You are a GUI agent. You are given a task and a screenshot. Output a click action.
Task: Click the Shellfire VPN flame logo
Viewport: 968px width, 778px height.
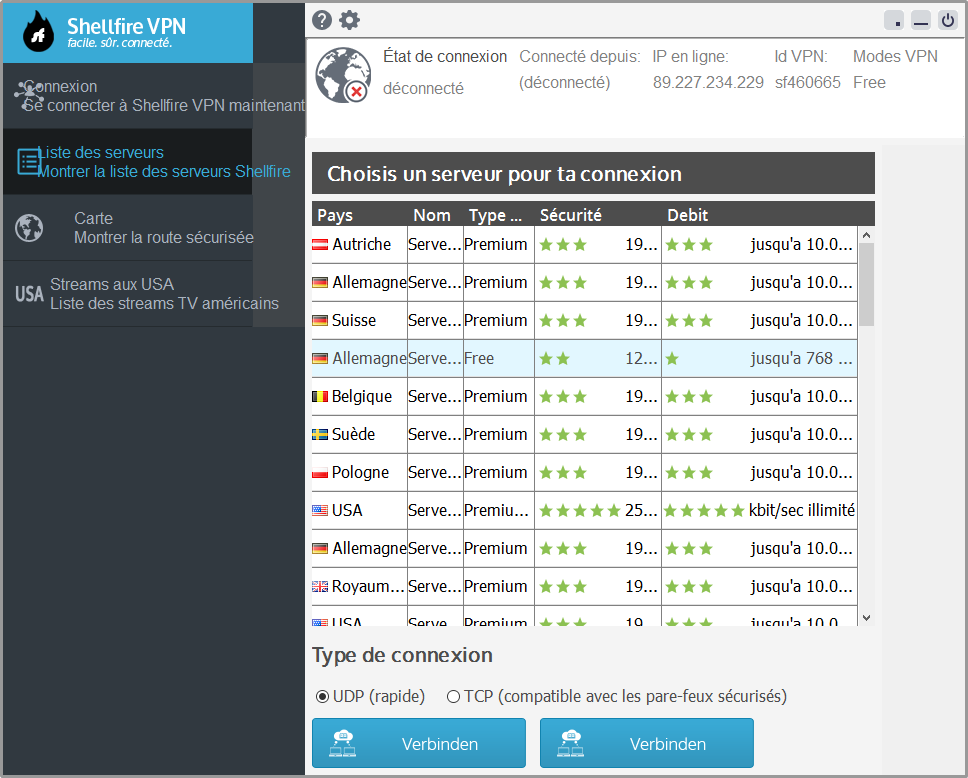[x=38, y=31]
